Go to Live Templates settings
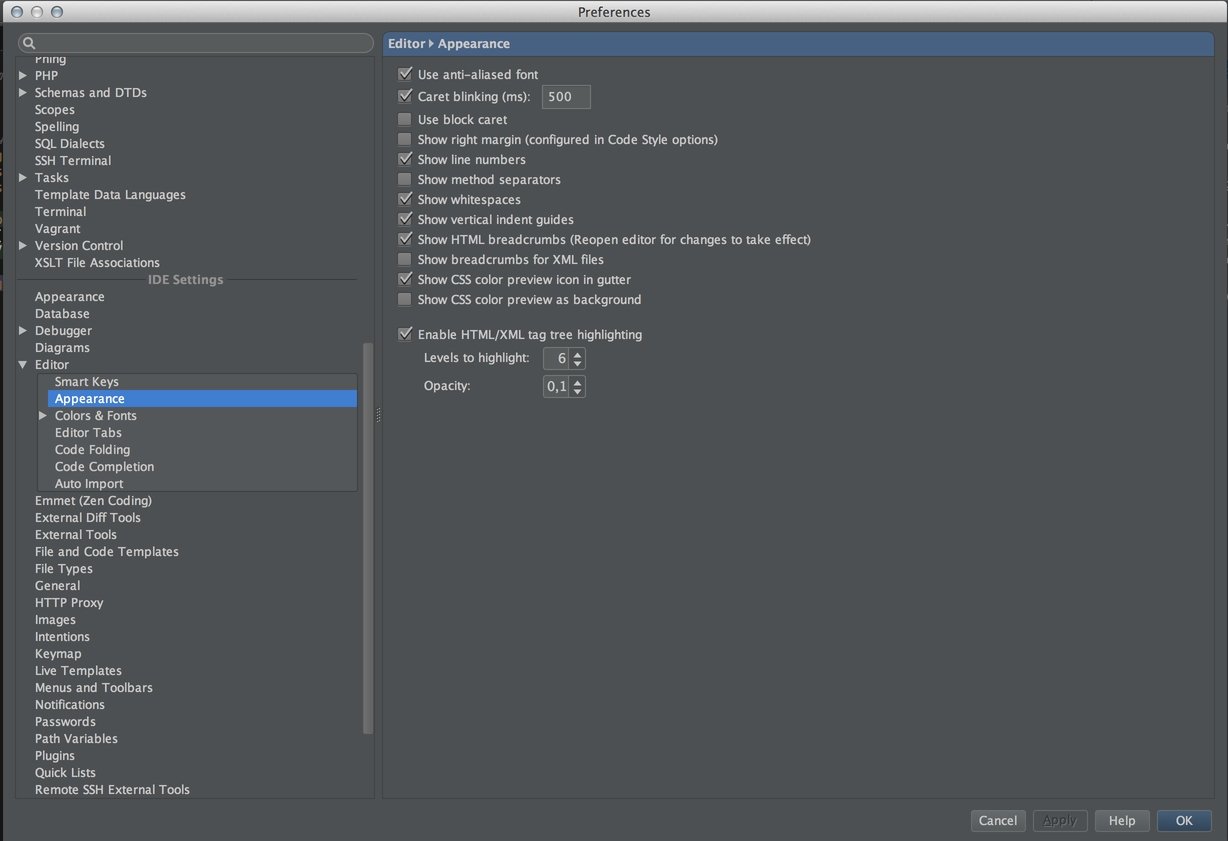The height and width of the screenshot is (841, 1228). (78, 671)
